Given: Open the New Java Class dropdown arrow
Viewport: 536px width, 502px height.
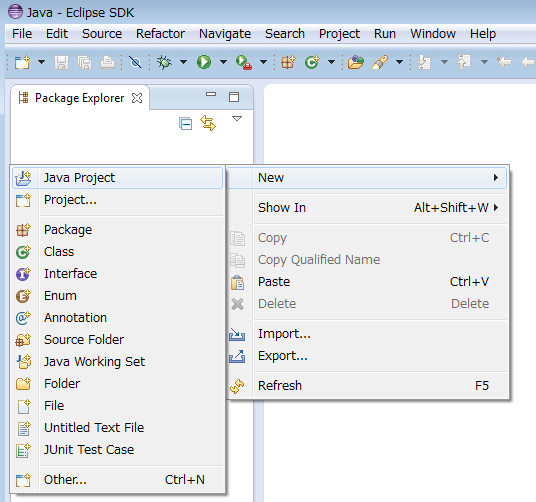Looking at the screenshot, I should click(x=331, y=62).
